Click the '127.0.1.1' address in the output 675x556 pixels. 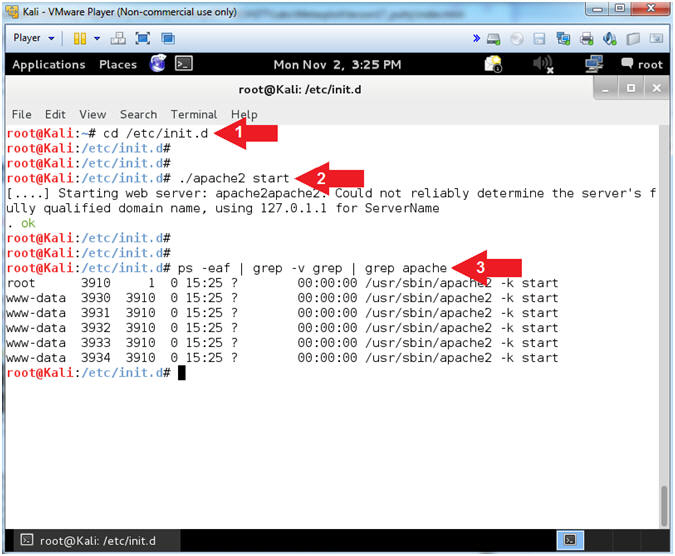294,208
